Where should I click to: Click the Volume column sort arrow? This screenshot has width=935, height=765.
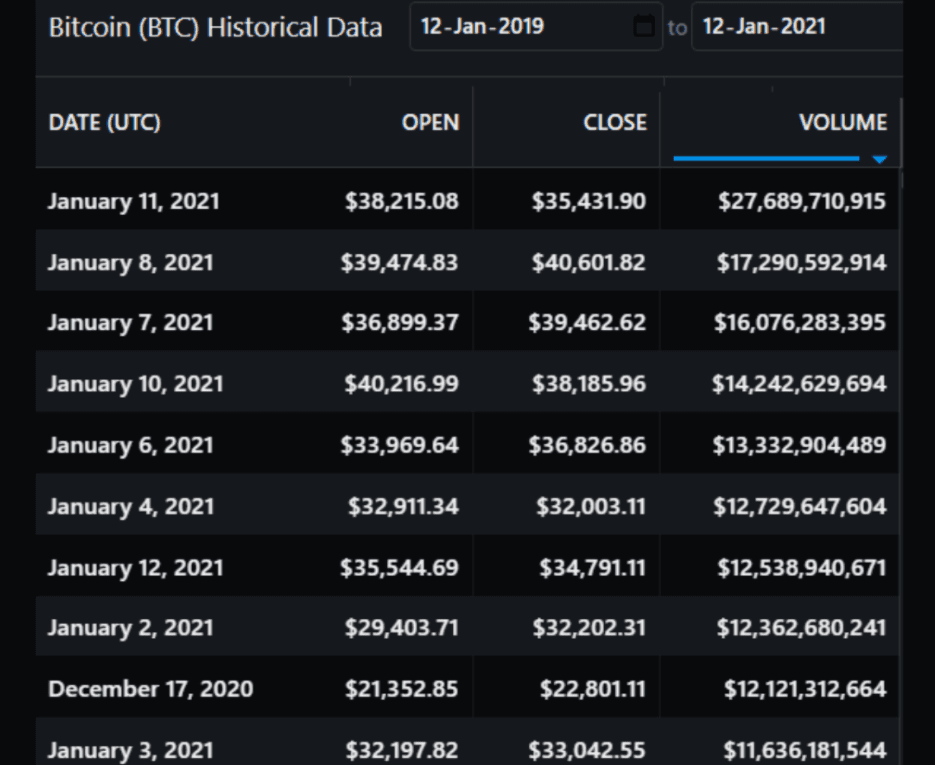click(880, 159)
